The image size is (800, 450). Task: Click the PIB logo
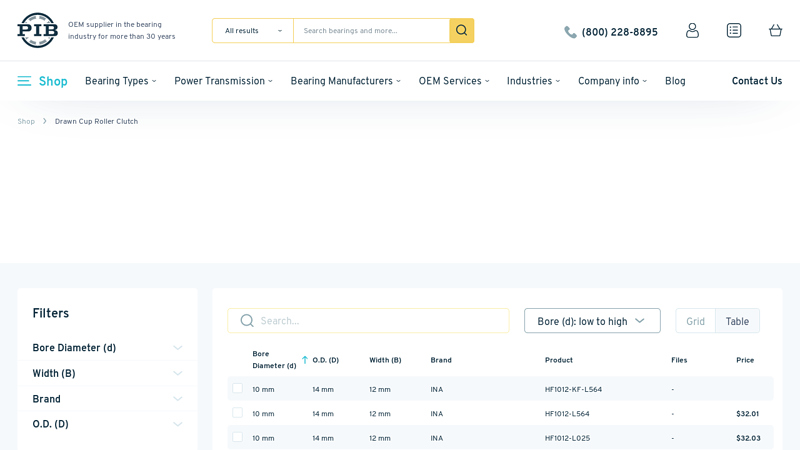[37, 30]
